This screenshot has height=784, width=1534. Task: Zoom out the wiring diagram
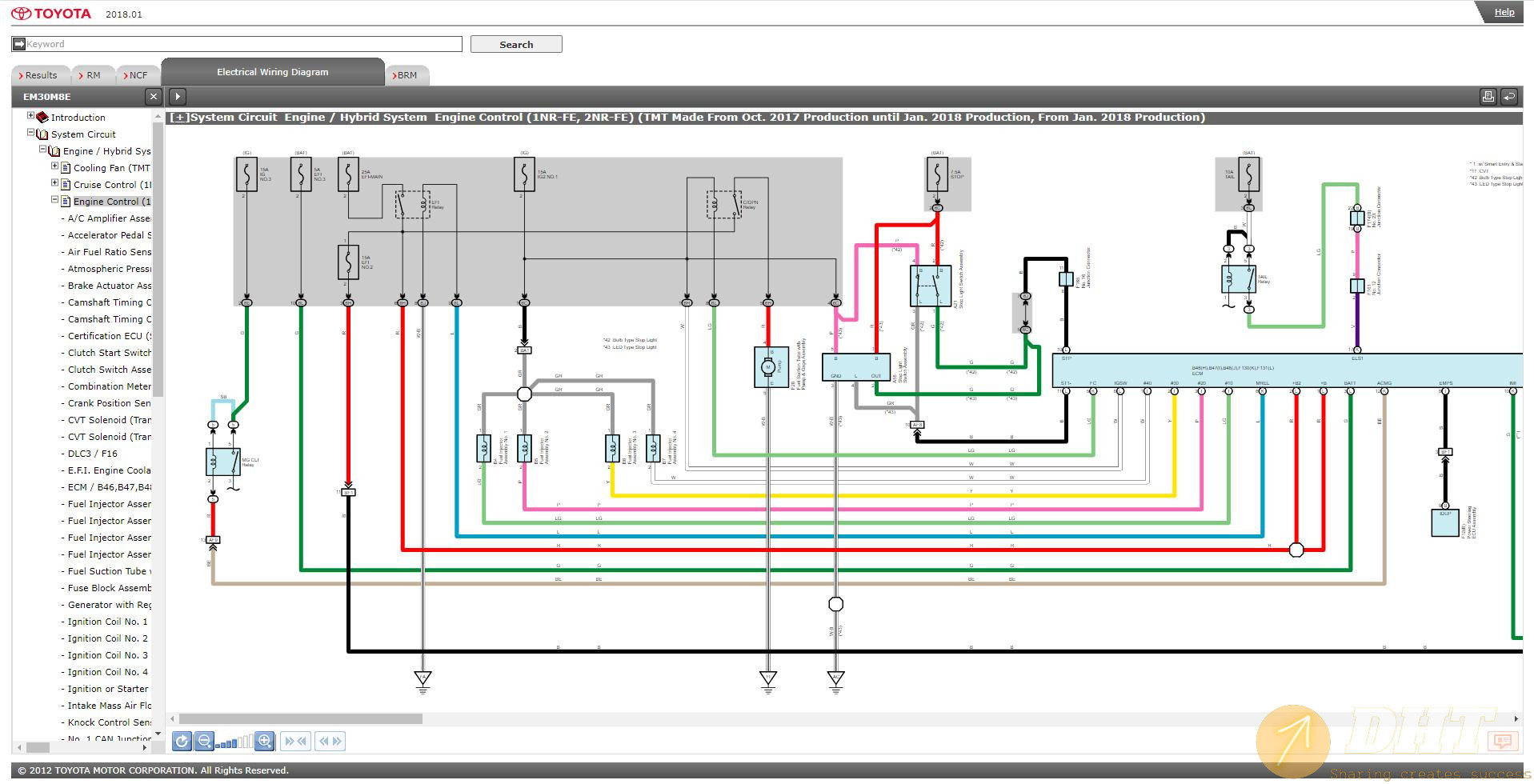[204, 742]
